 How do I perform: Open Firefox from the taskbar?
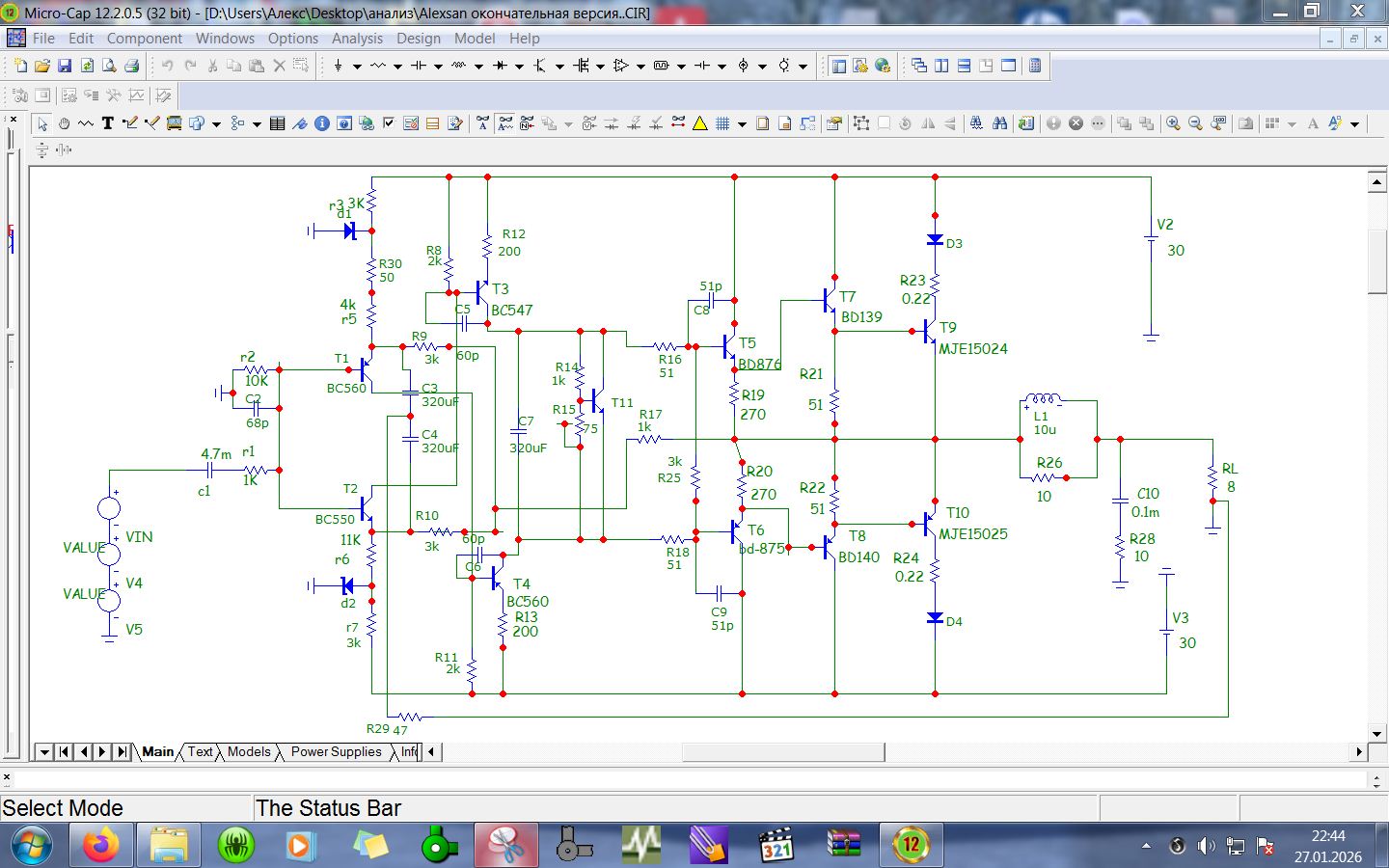click(100, 846)
